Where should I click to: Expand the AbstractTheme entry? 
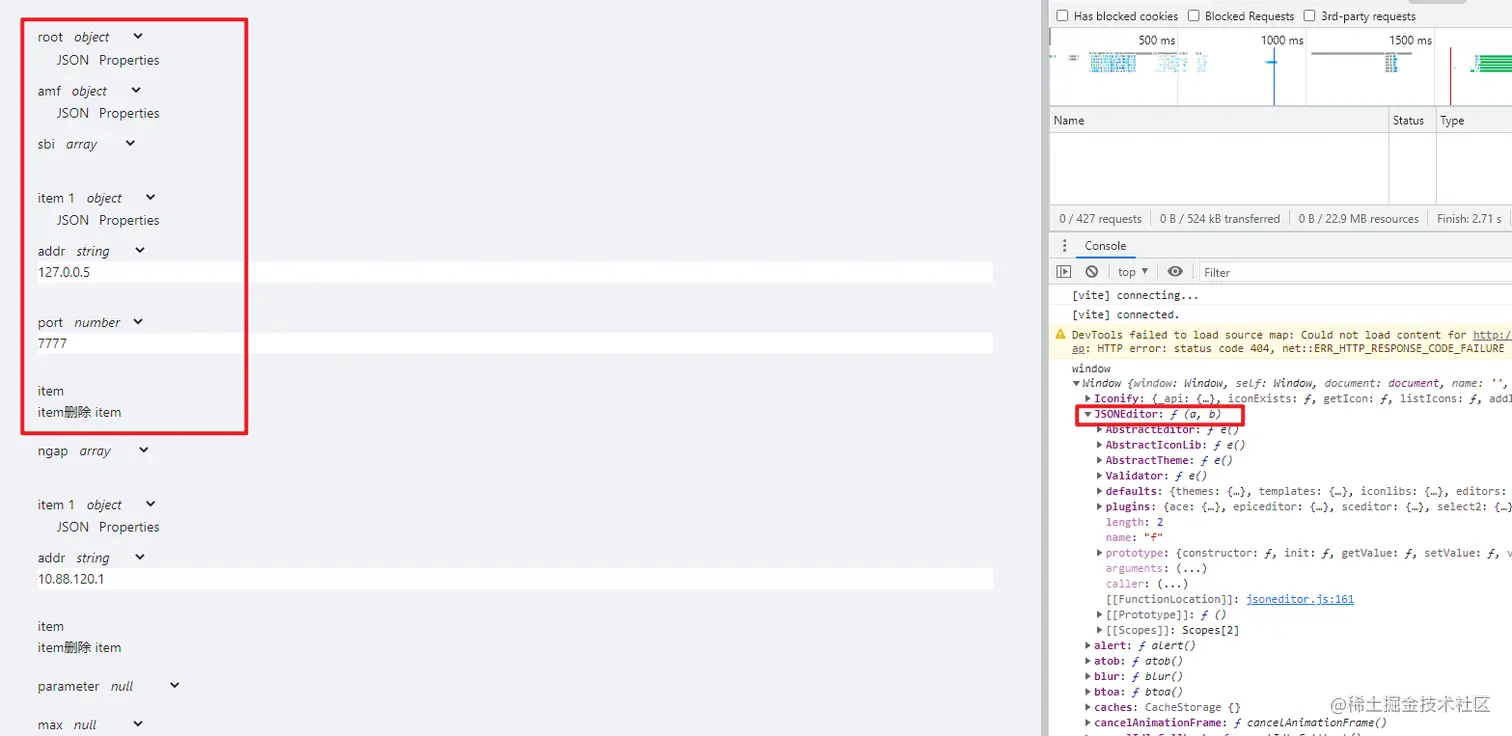tap(1100, 460)
